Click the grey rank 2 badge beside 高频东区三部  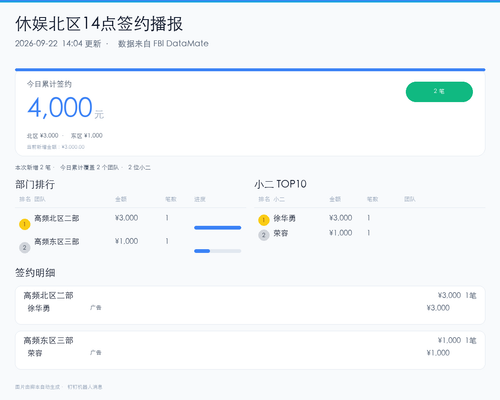(25, 248)
